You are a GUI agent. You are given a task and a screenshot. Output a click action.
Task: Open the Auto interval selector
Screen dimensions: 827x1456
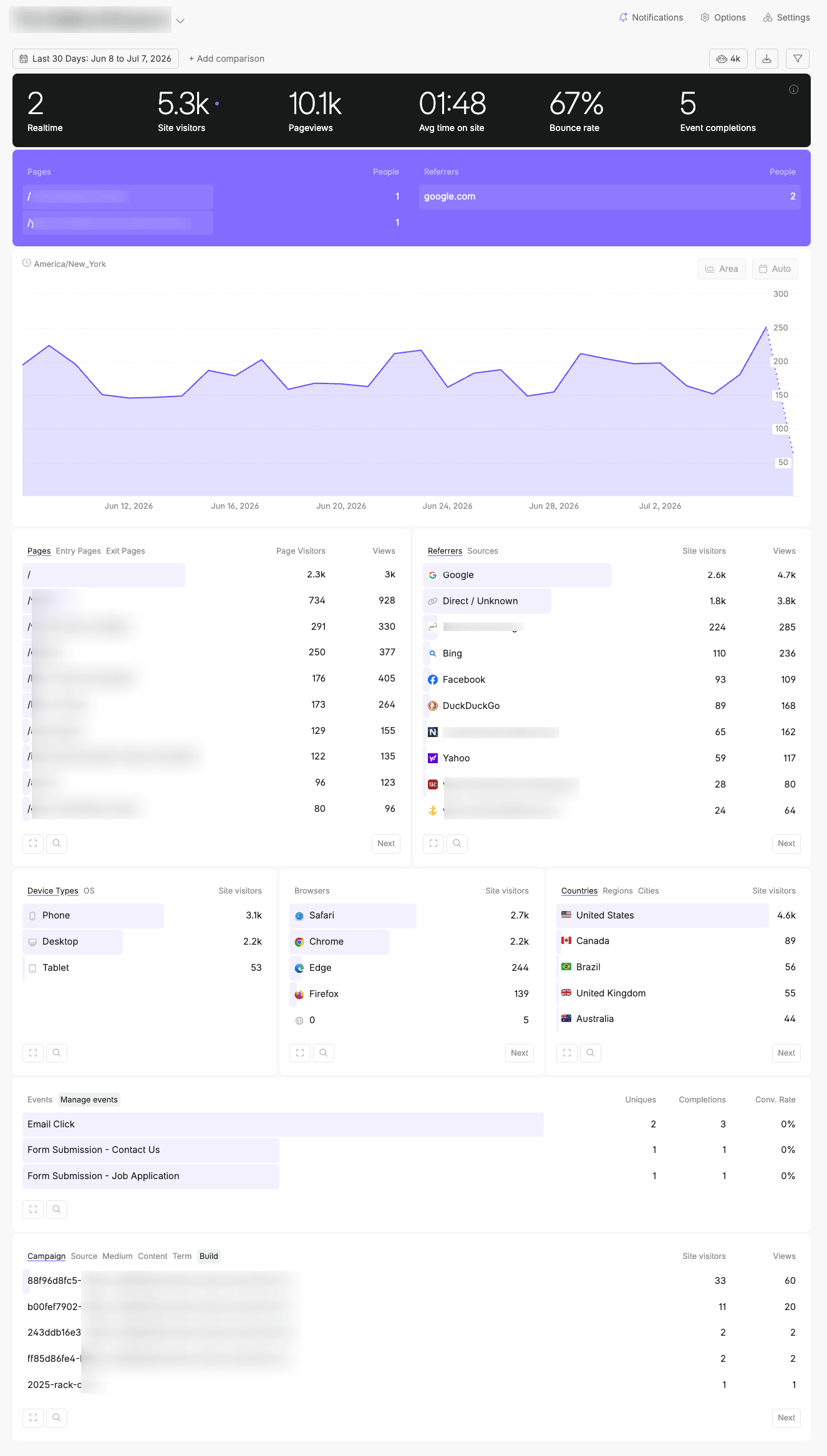775,269
